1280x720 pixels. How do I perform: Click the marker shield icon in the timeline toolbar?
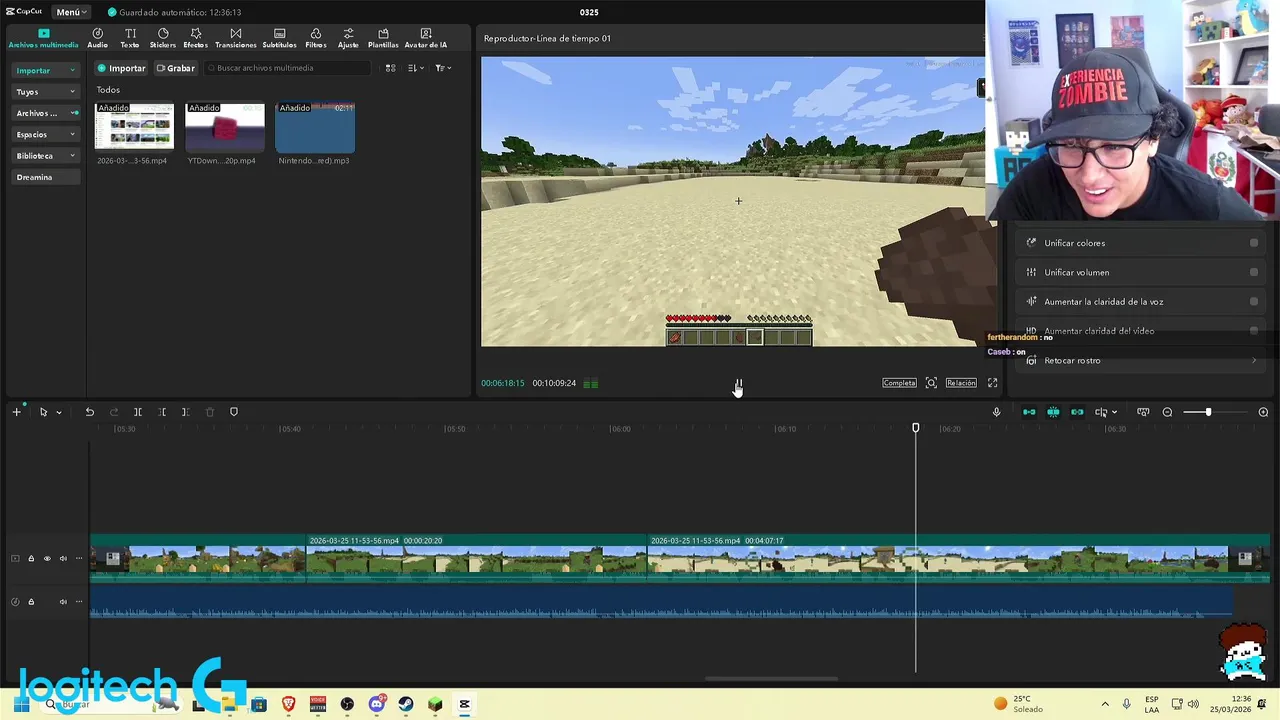[234, 412]
